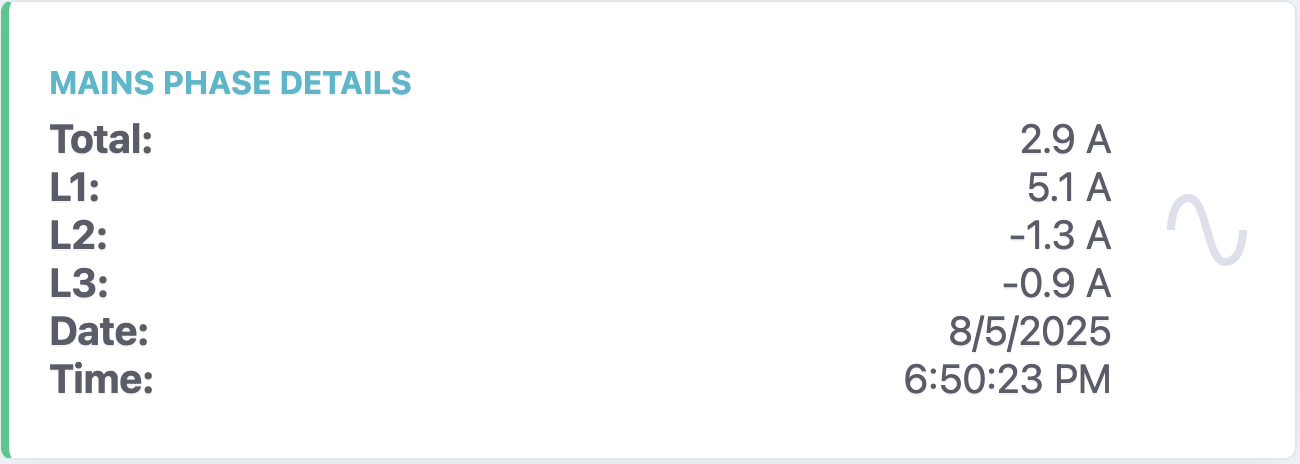Click the A unit after 5.1
This screenshot has width=1300, height=464.
click(x=1098, y=189)
